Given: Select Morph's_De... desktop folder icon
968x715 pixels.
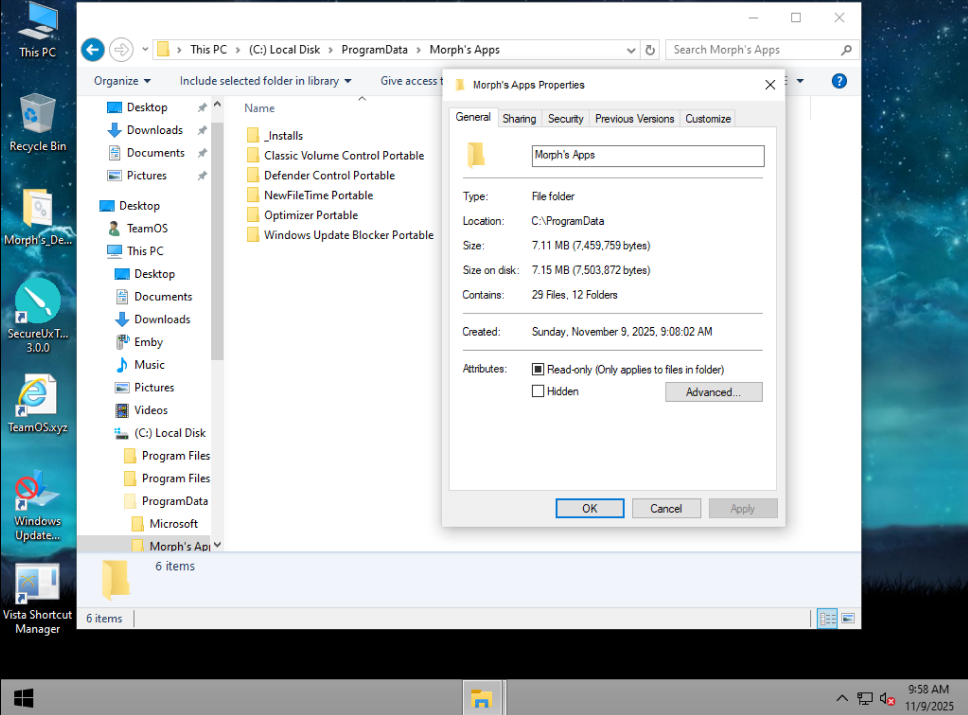Looking at the screenshot, I should point(38,217).
